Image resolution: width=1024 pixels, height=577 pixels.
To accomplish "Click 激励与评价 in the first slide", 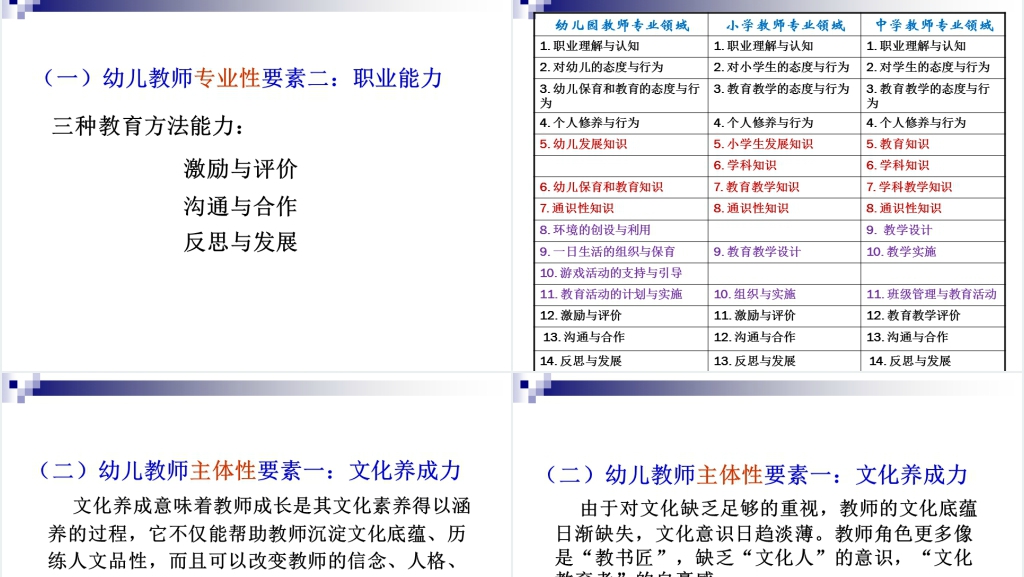I will (x=240, y=169).
